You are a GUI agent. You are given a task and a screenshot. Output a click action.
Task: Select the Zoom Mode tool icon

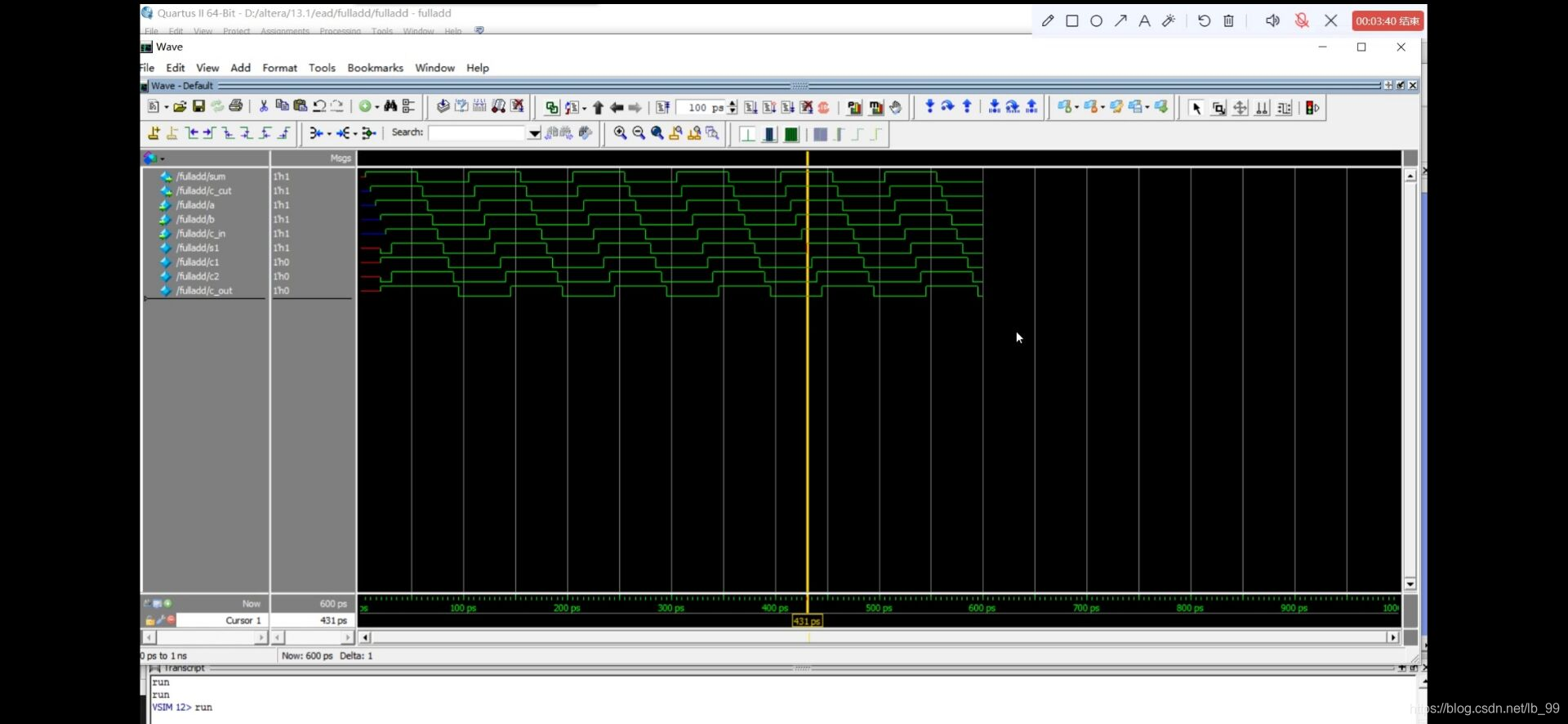pyautogui.click(x=1218, y=108)
